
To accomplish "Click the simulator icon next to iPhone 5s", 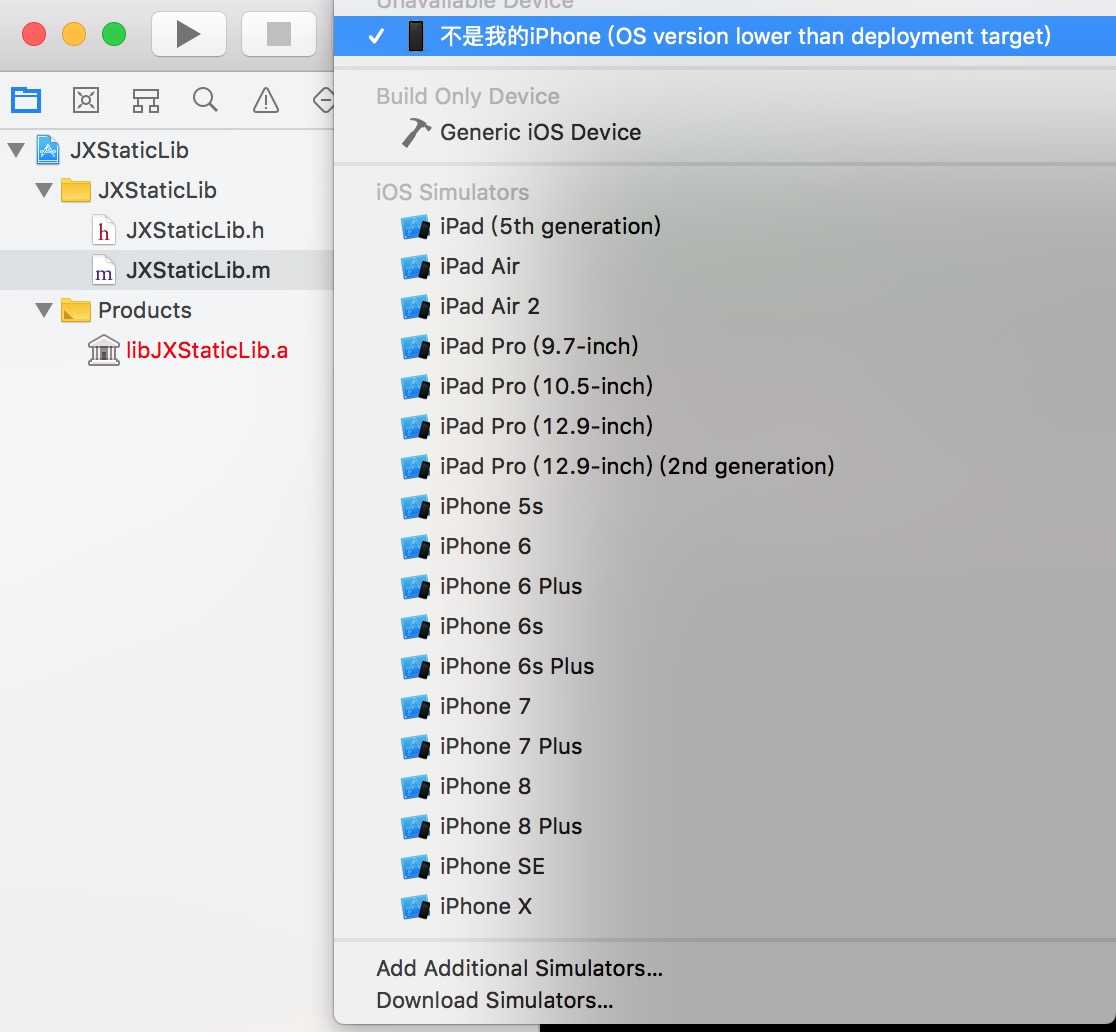I will [416, 507].
